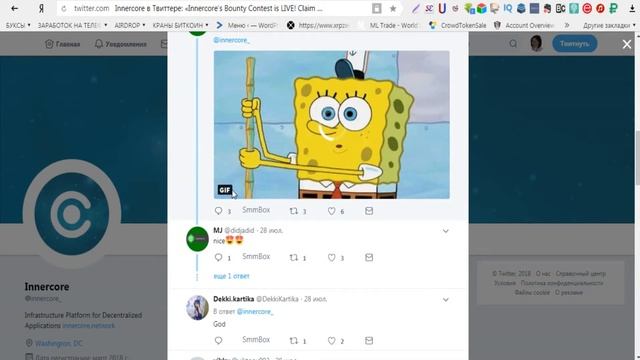640x360 pixels.
Task: Open Dekki.kartika's profile name
Action: point(233,299)
